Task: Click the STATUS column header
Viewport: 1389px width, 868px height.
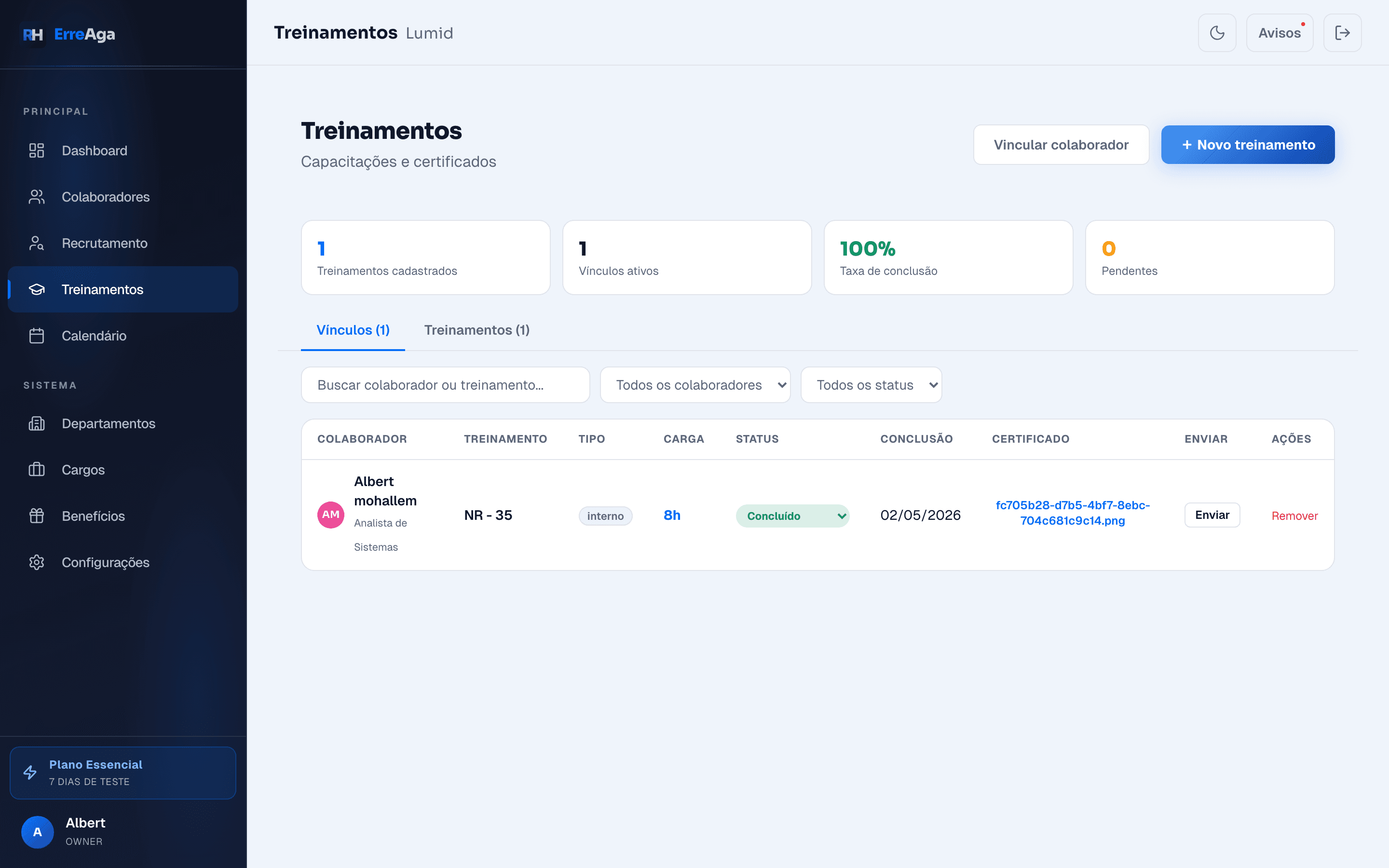Action: point(757,439)
